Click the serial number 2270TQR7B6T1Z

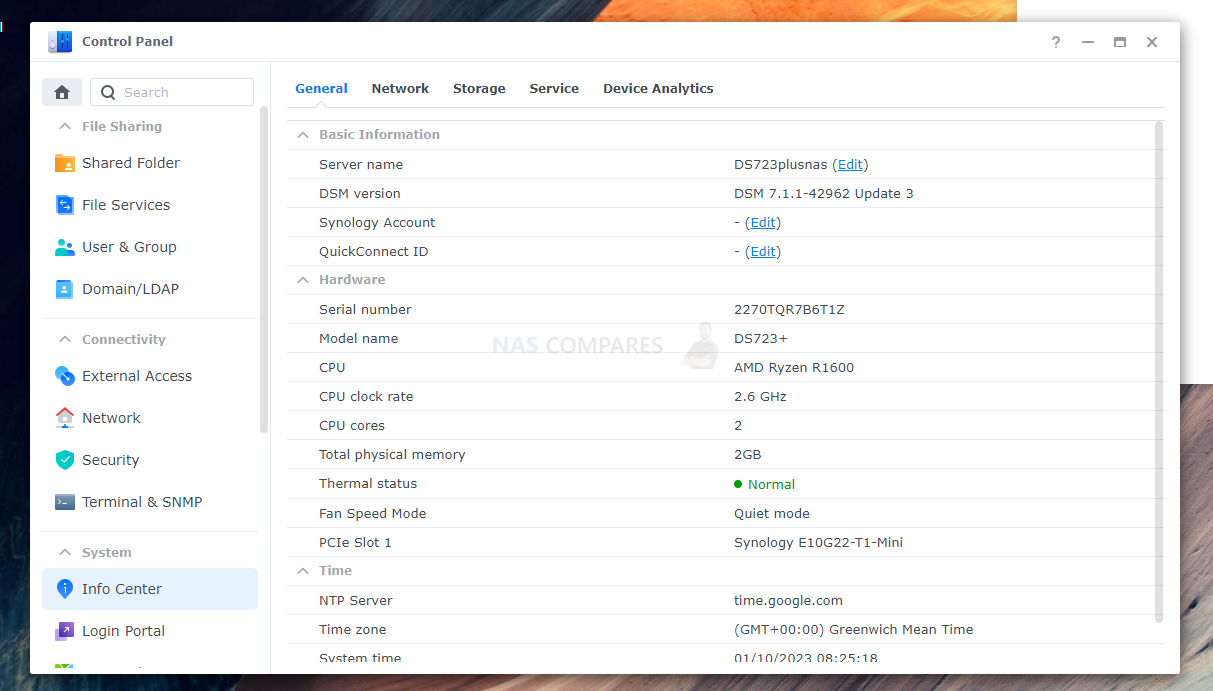[789, 309]
